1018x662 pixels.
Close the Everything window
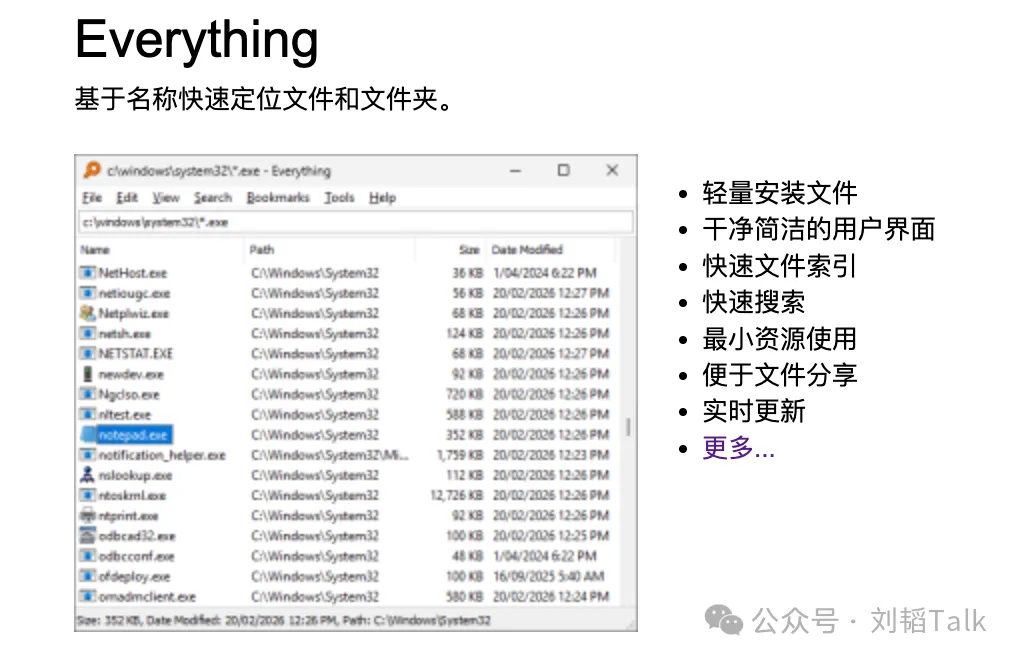[x=612, y=170]
